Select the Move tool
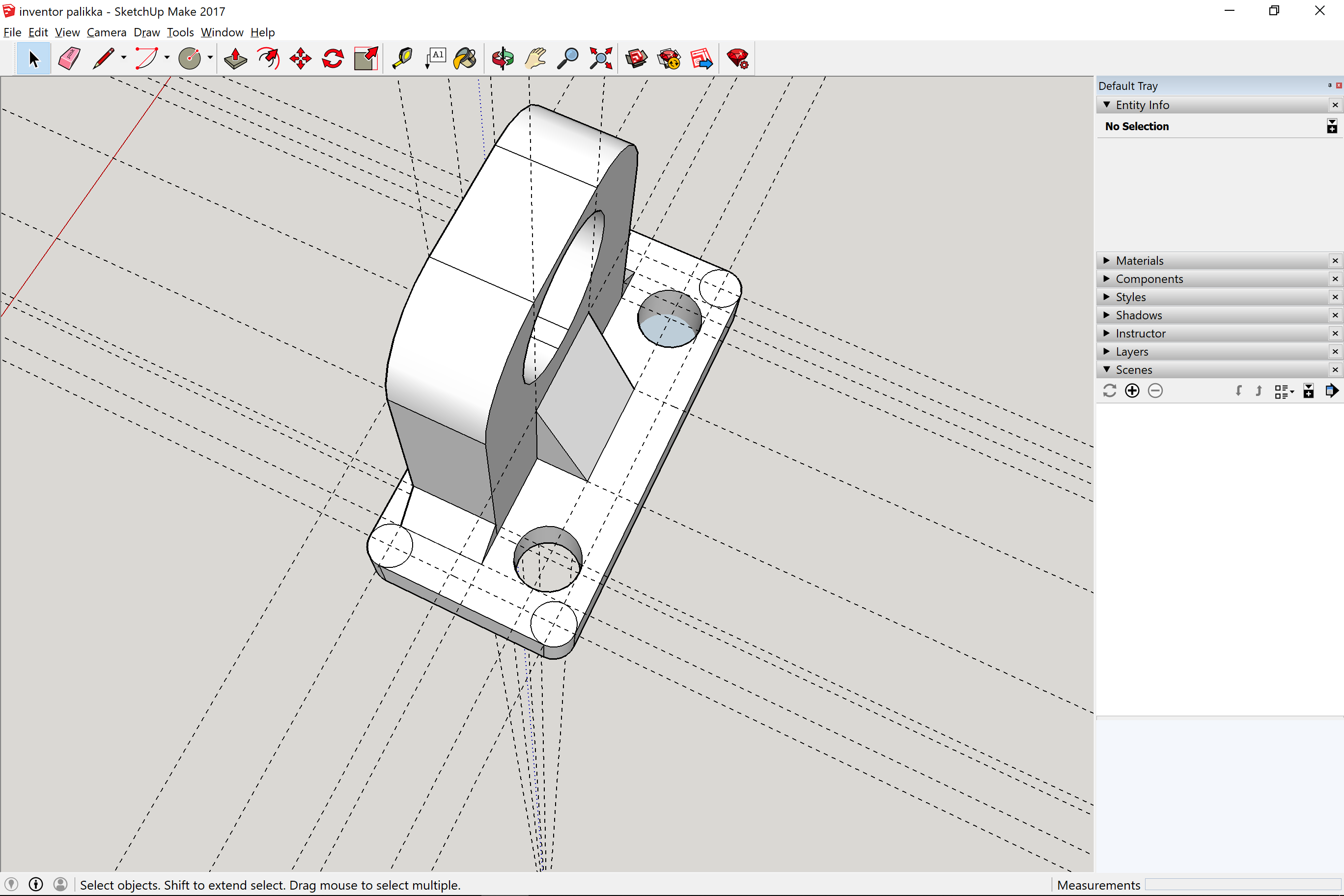Viewport: 1344px width, 896px height. 300,58
